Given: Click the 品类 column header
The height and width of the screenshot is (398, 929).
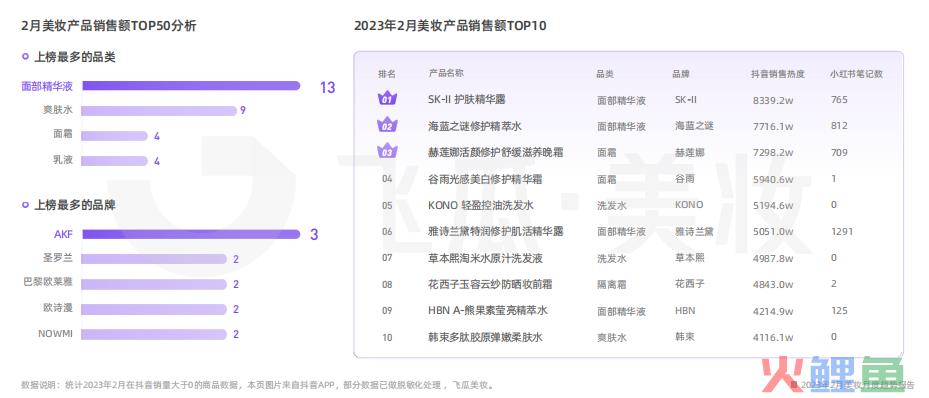Looking at the screenshot, I should tap(606, 74).
